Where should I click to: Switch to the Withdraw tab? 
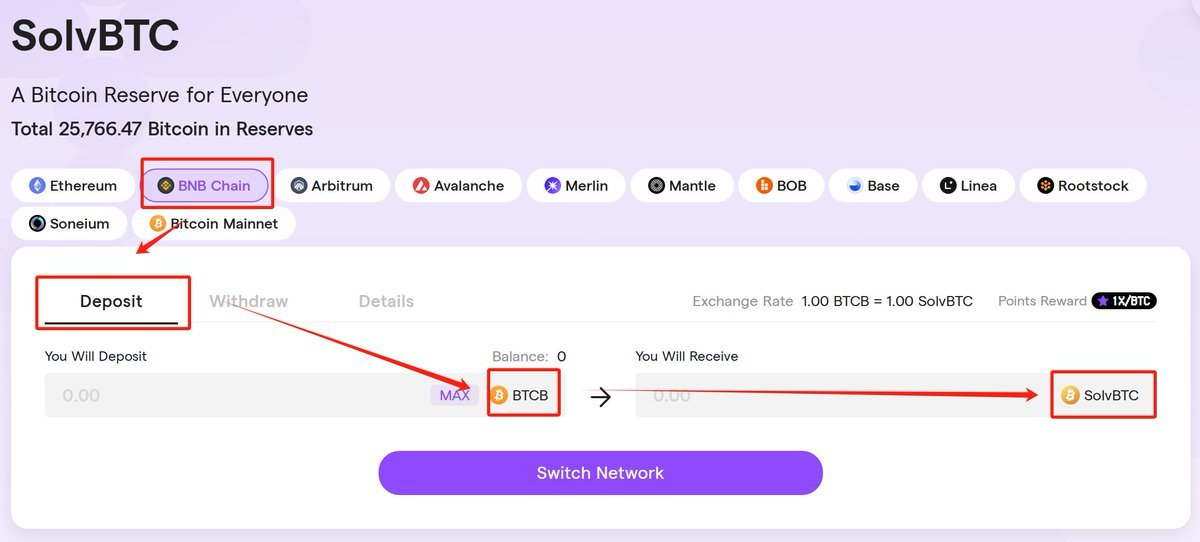click(248, 301)
